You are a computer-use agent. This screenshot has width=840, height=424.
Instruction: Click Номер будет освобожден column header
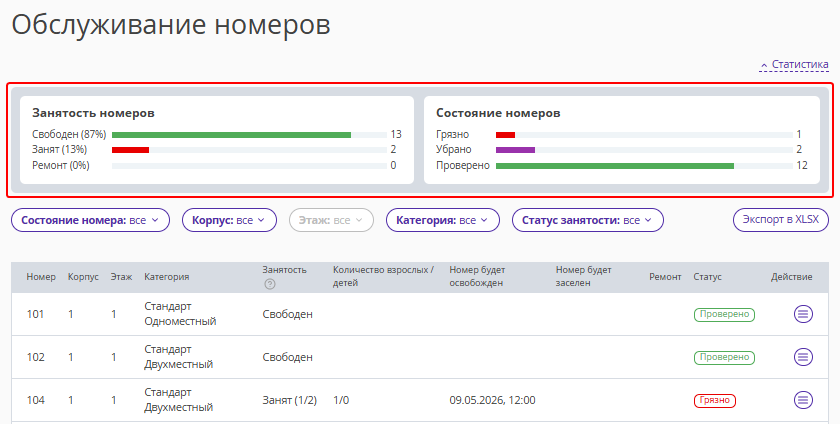[x=477, y=277]
